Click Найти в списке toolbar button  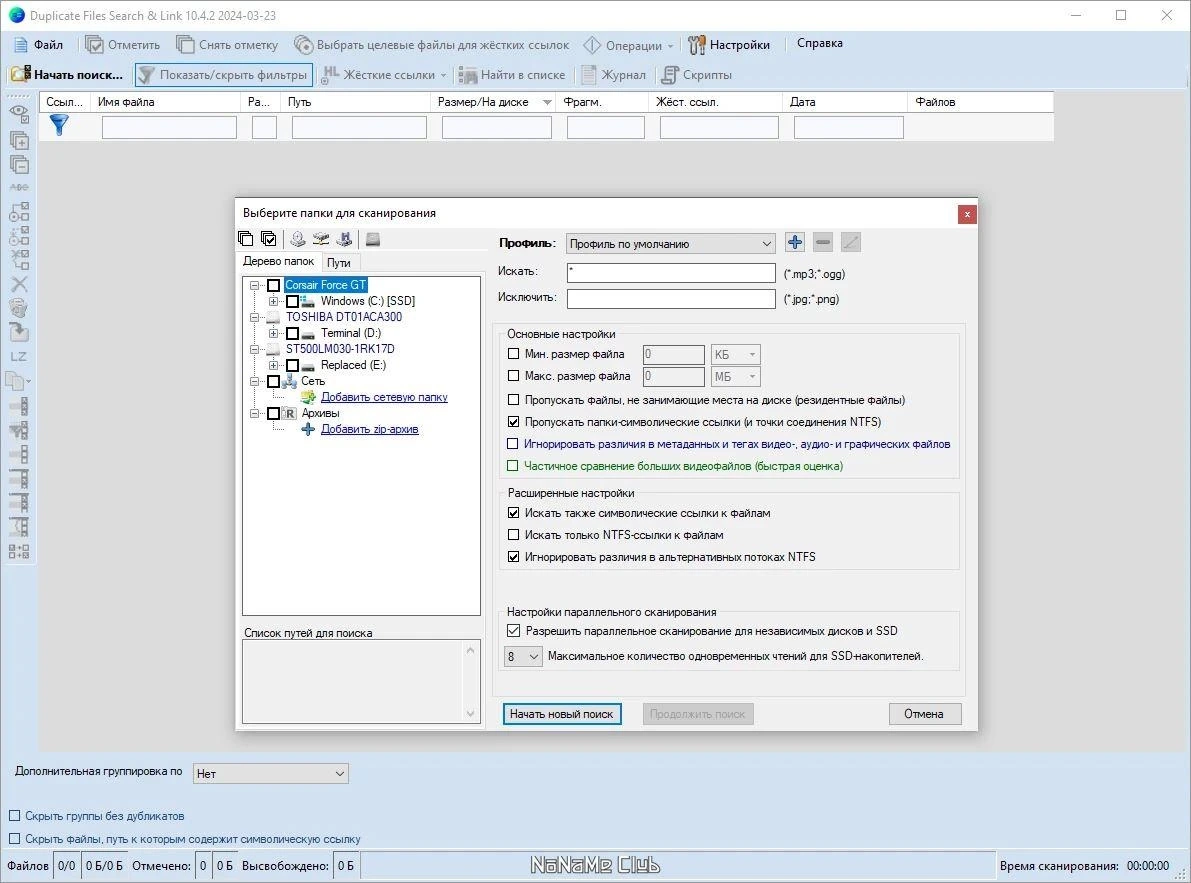click(x=512, y=74)
